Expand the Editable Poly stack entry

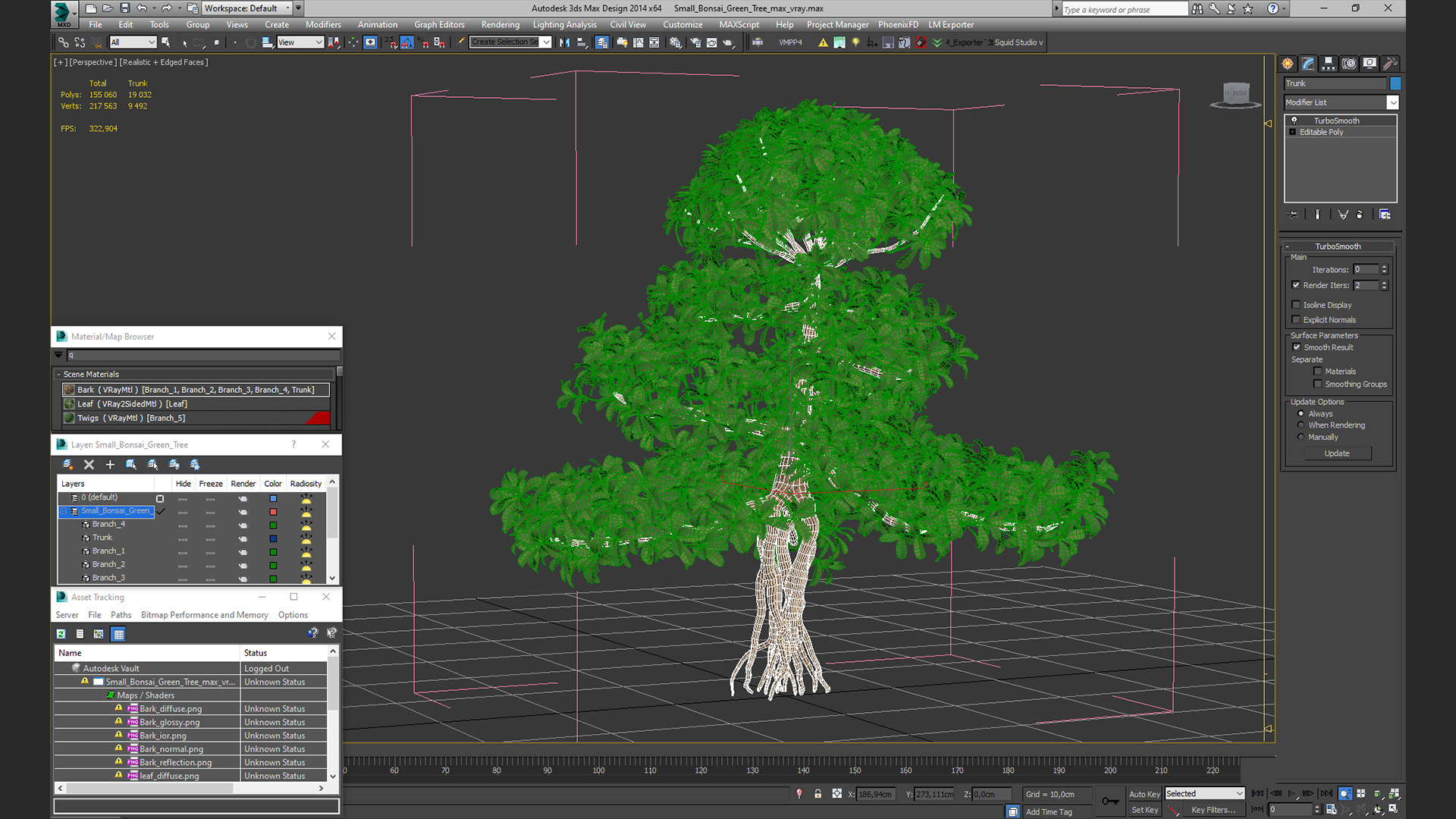pyautogui.click(x=1293, y=132)
